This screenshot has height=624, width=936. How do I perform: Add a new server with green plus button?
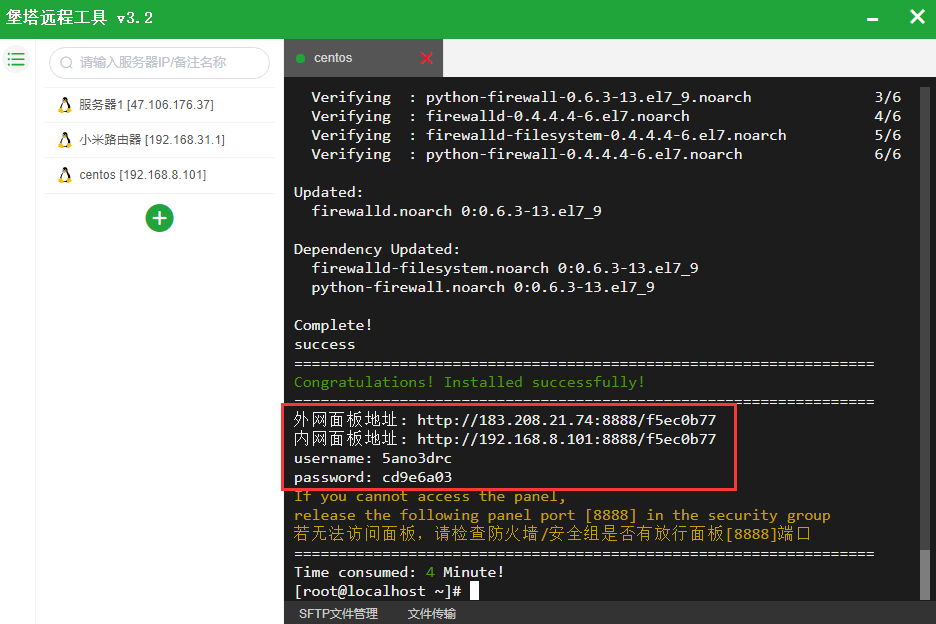[x=159, y=218]
